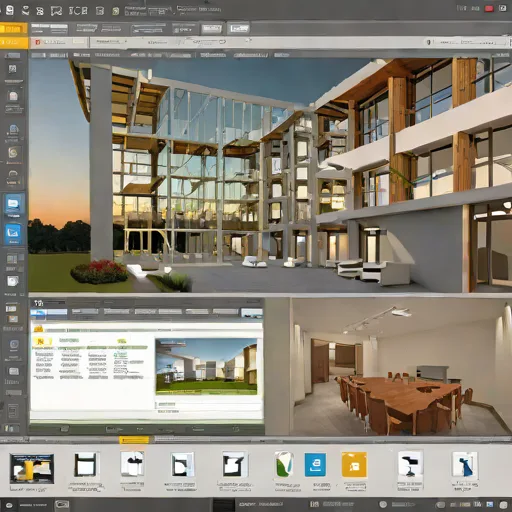This screenshot has width=512, height=512.
Task: Click the linked-nodes icon in top toolbar
Action: (40, 11)
